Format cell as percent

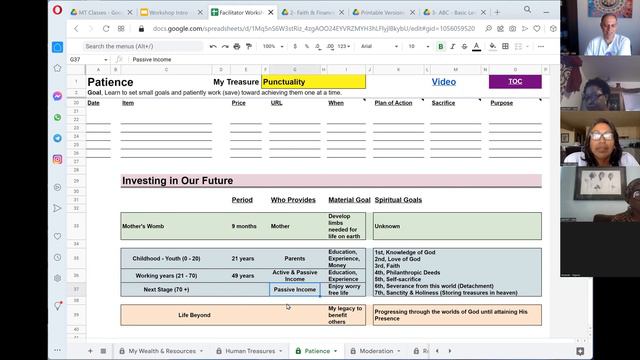pos(307,47)
